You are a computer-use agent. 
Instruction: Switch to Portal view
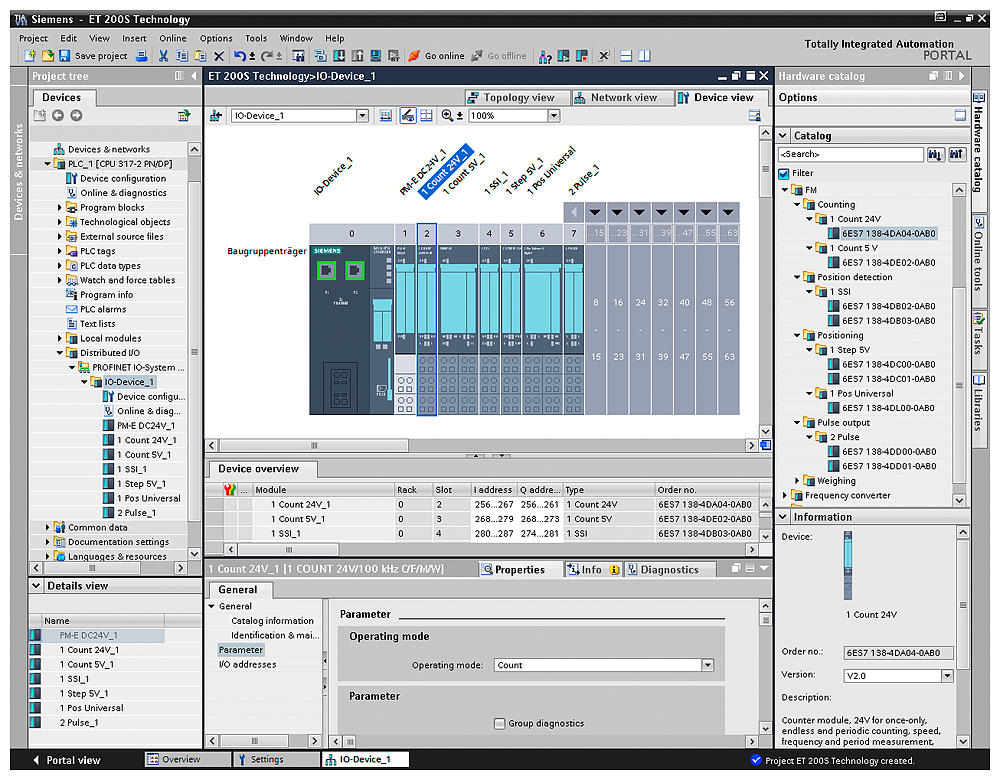(66, 760)
